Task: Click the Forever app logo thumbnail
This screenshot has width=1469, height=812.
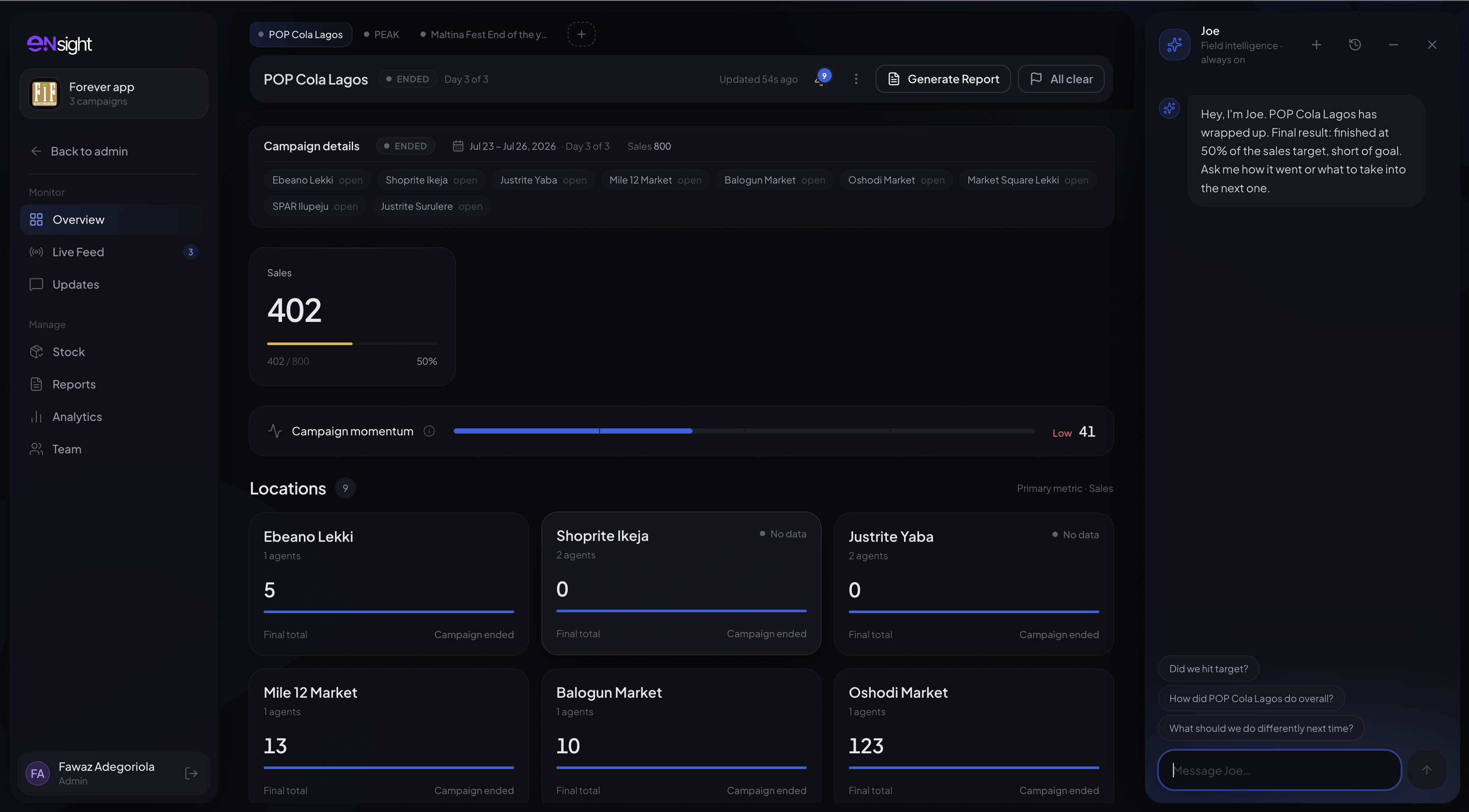Action: tap(45, 94)
